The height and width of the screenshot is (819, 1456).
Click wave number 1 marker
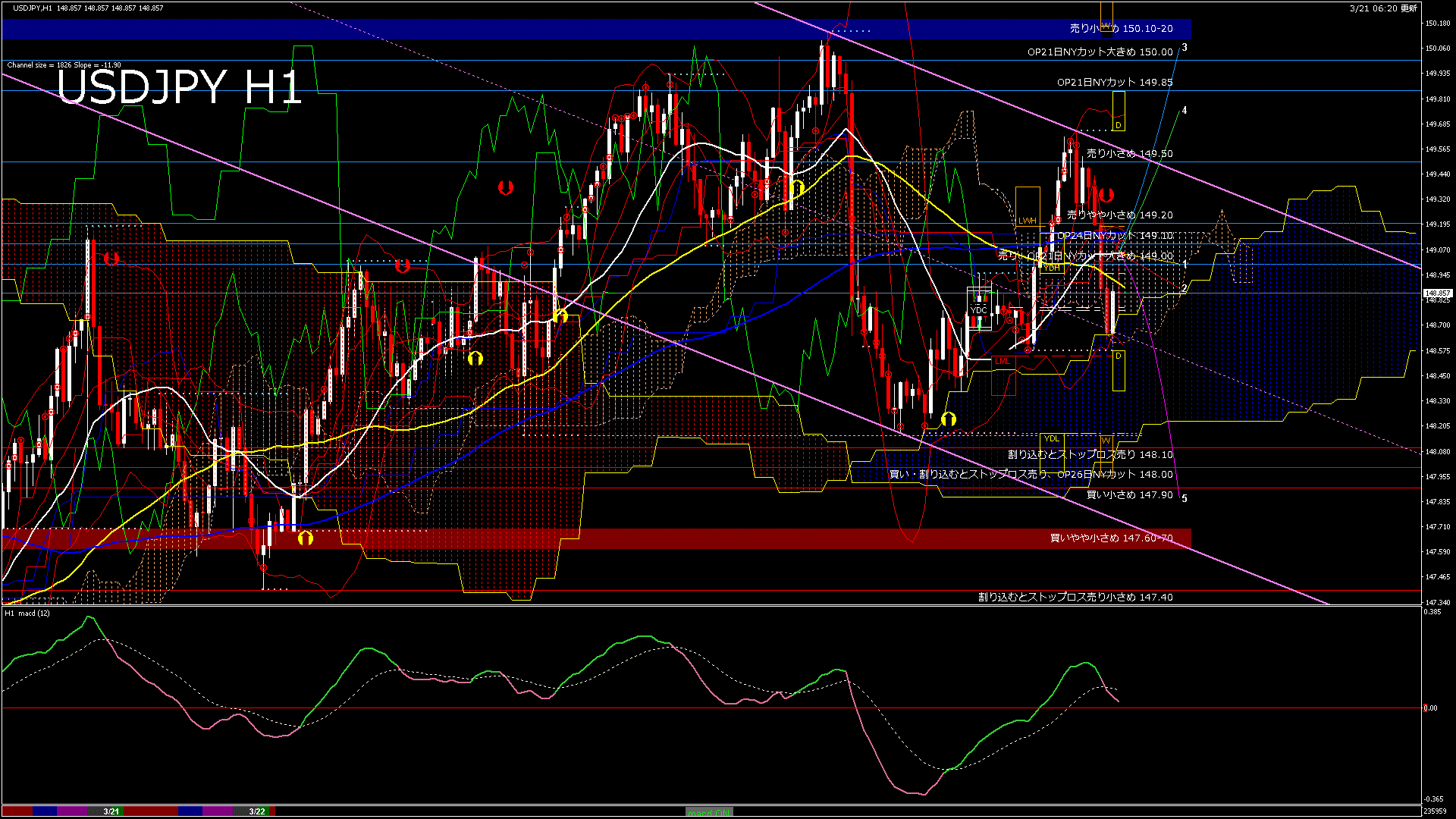pos(1185,265)
